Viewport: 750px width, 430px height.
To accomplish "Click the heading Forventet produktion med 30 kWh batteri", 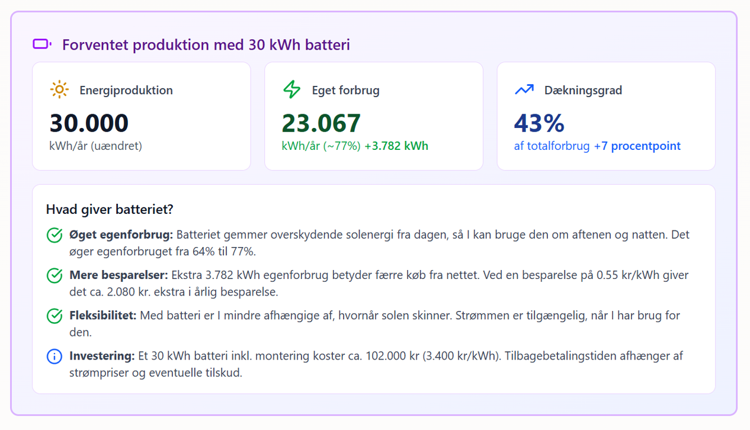I will 206,45.
